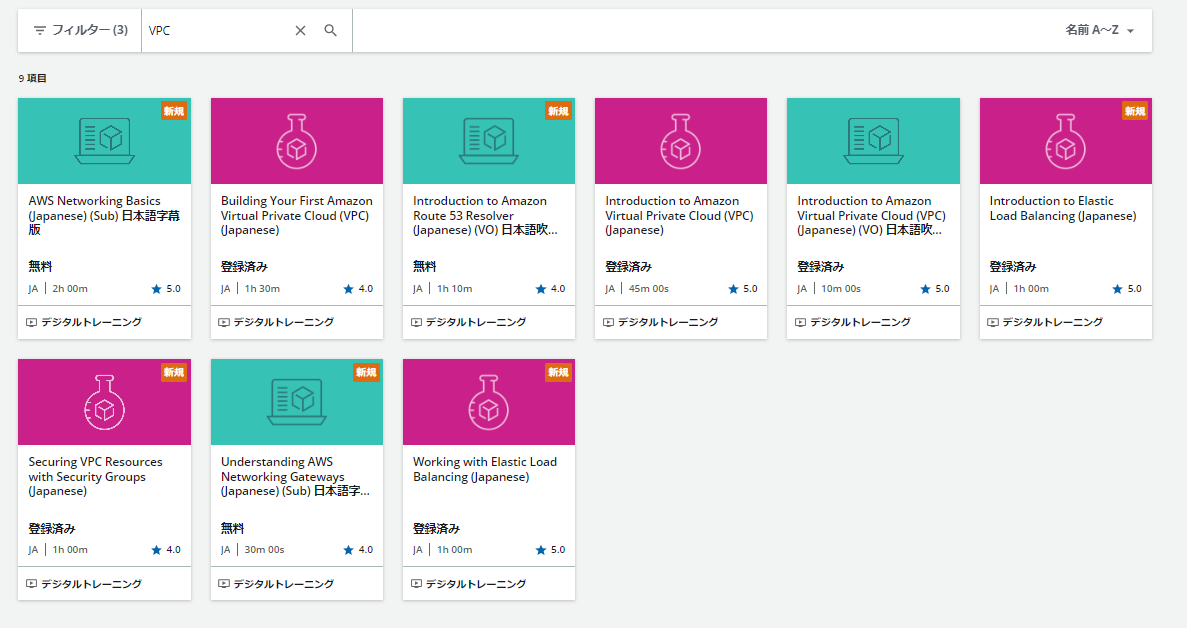This screenshot has width=1187, height=628.
Task: Clear the VPC search text
Action: [x=301, y=30]
